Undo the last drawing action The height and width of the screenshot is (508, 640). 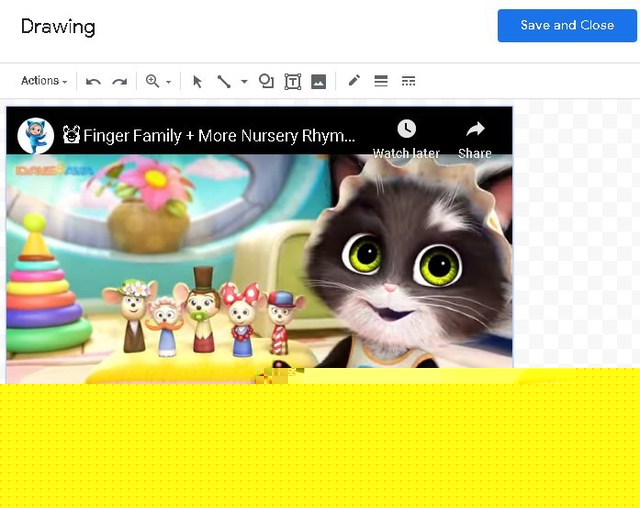pyautogui.click(x=93, y=81)
